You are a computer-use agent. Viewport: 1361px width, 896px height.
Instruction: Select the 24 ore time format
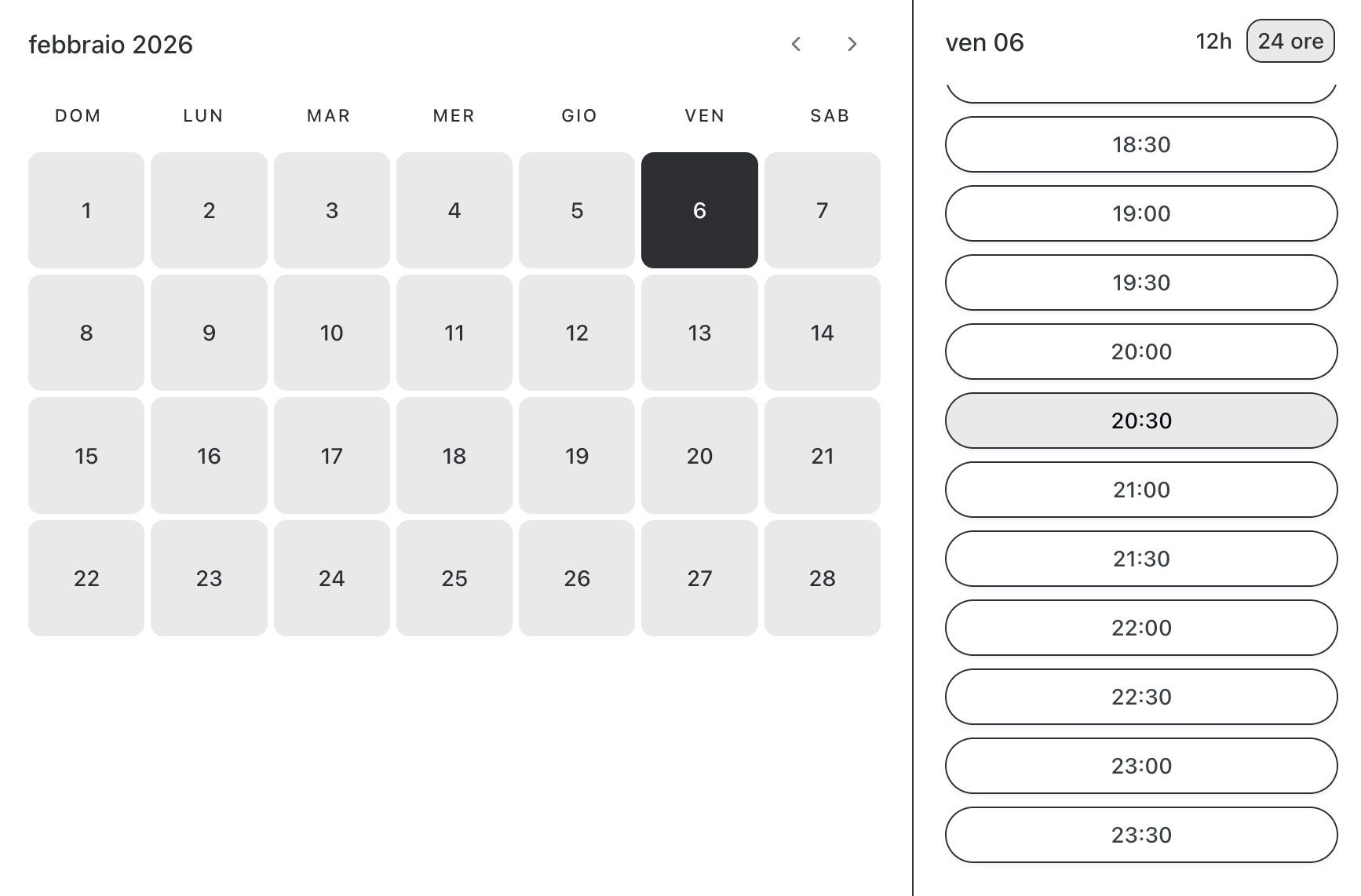(x=1290, y=42)
